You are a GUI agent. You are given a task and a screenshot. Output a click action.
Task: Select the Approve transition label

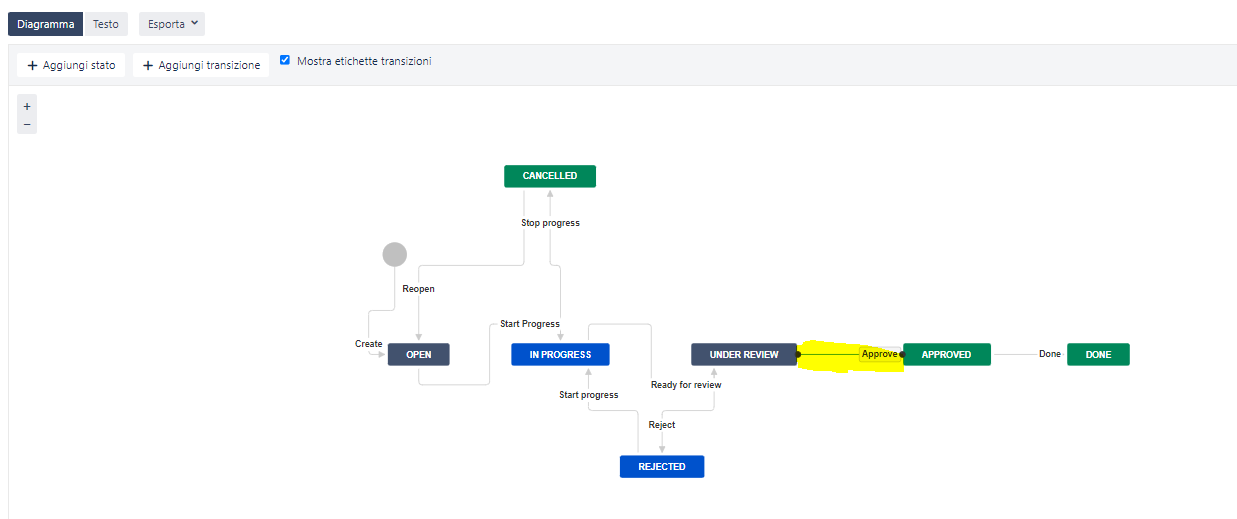pos(879,354)
